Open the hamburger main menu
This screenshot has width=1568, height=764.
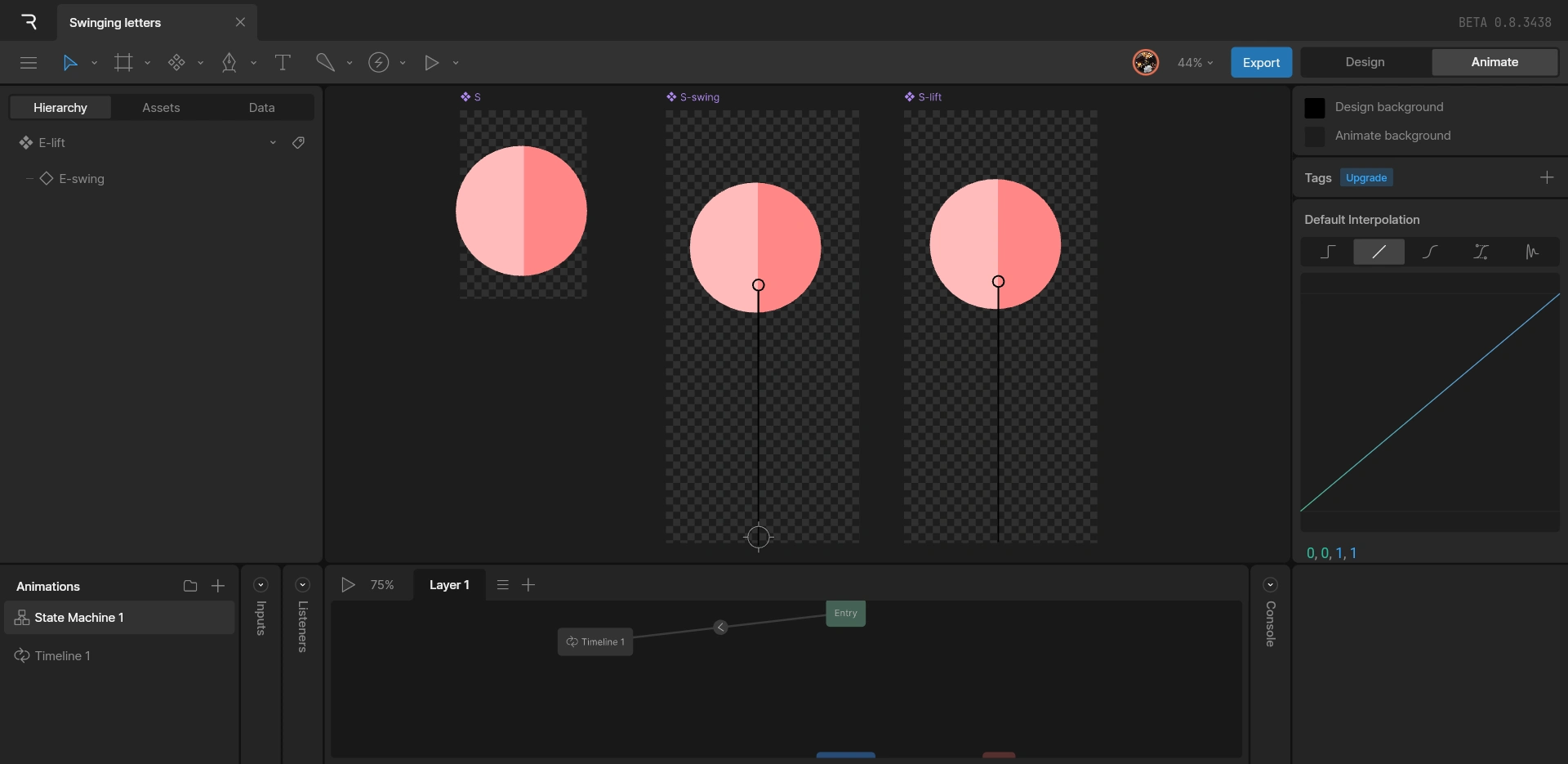29,63
